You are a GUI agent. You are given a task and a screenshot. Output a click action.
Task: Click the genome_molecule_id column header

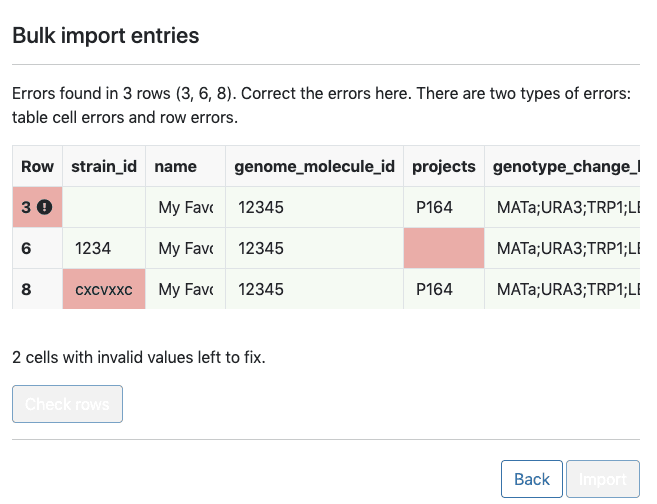[314, 166]
